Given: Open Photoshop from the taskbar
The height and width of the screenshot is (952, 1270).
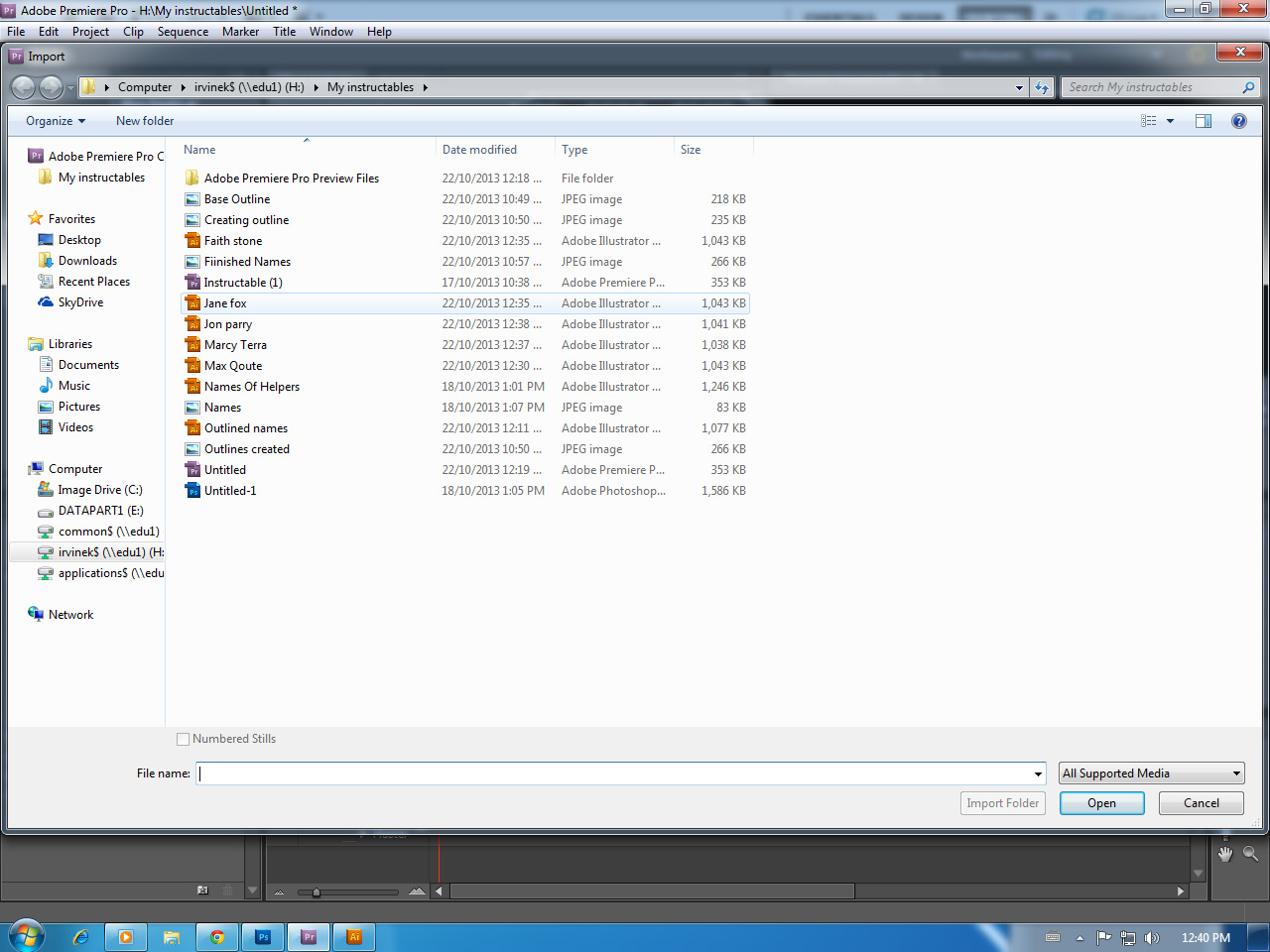Looking at the screenshot, I should (x=263, y=935).
